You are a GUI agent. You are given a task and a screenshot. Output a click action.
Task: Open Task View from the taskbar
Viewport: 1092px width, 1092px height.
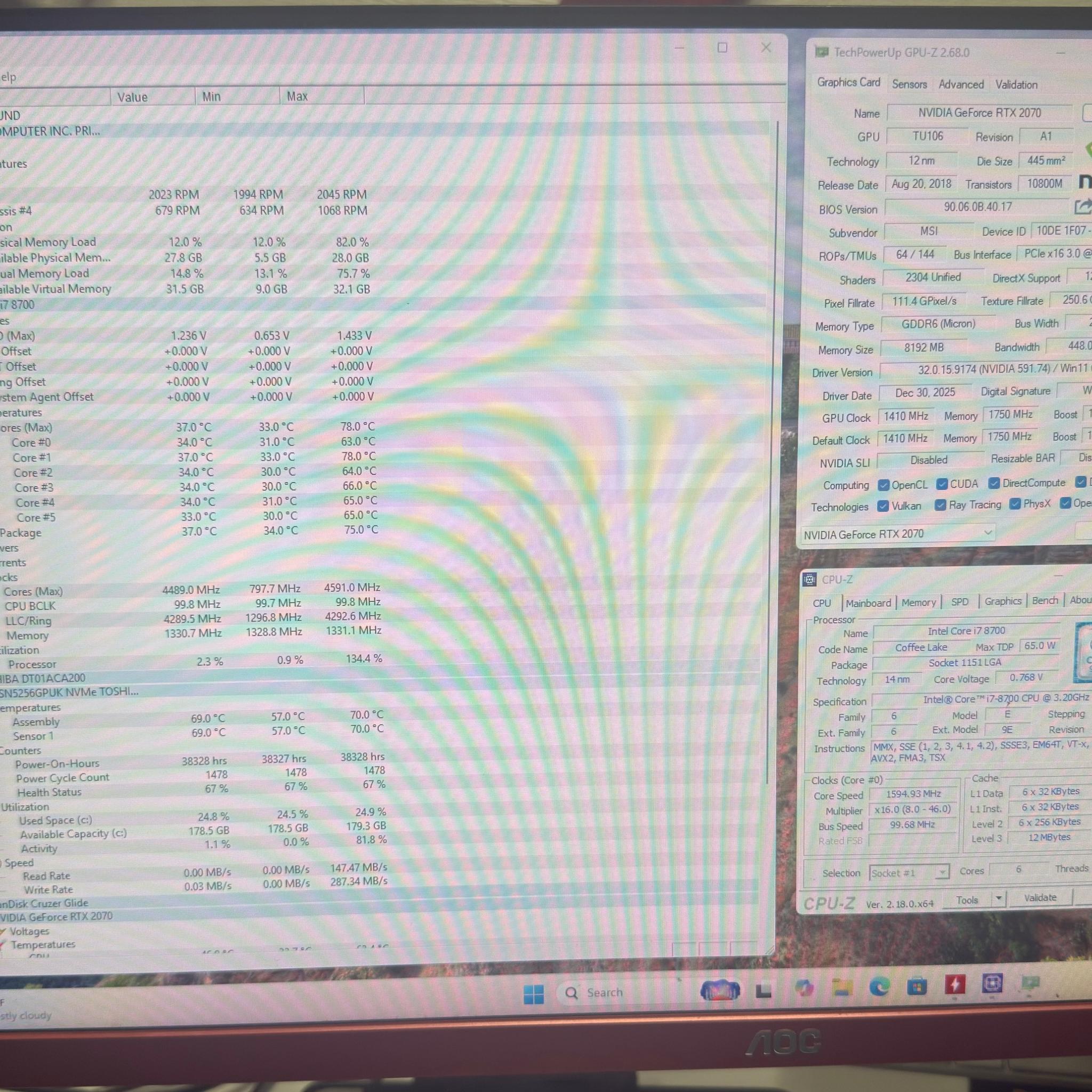click(x=764, y=991)
